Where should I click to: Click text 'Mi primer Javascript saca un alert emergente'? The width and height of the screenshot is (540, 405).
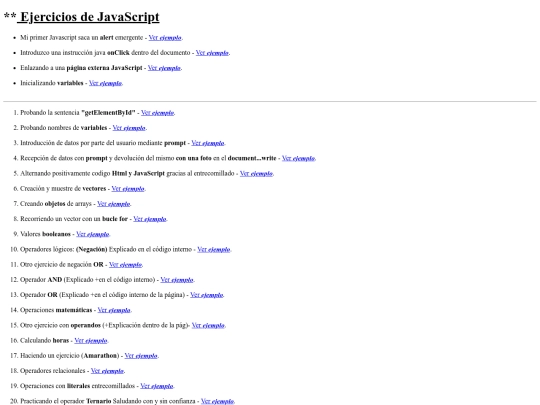82,37
